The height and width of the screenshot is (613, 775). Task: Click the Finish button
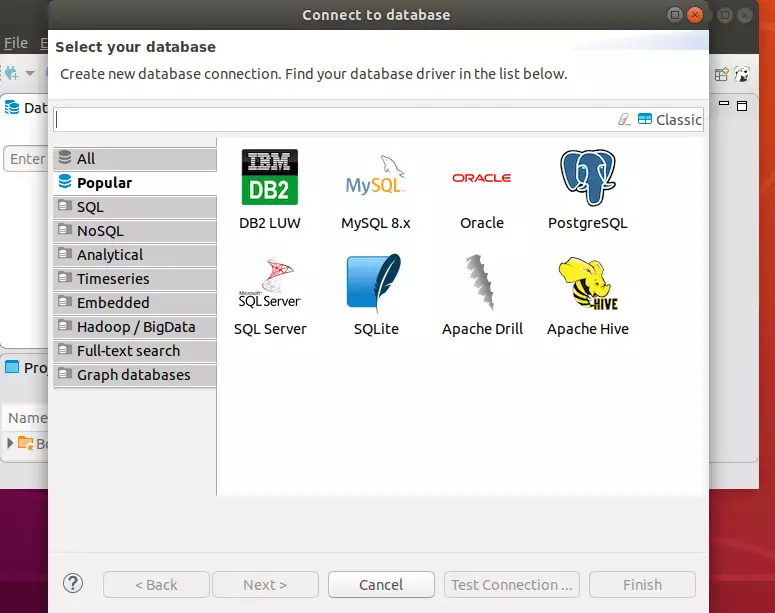[x=642, y=585]
